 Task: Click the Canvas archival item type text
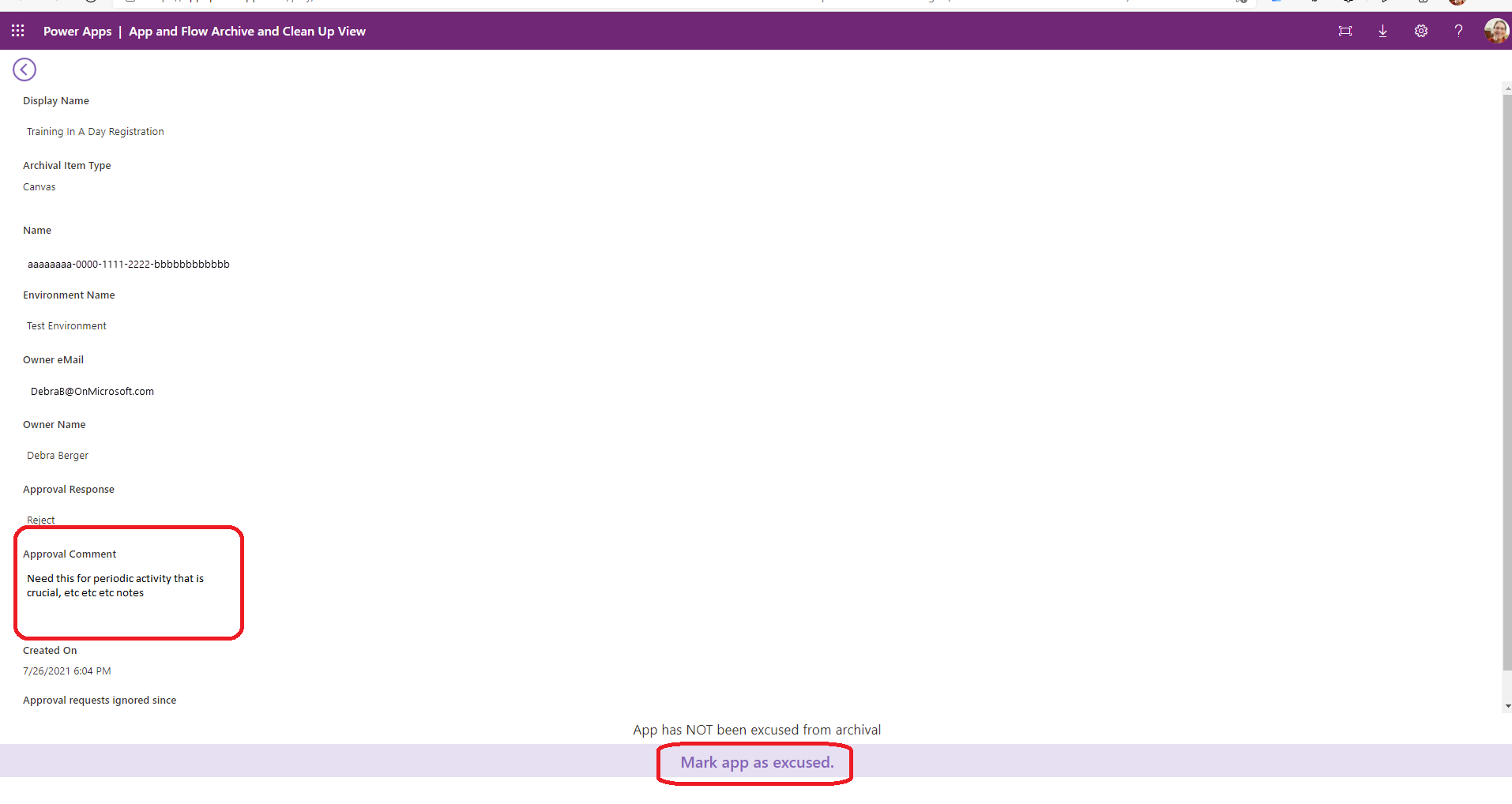(x=39, y=187)
